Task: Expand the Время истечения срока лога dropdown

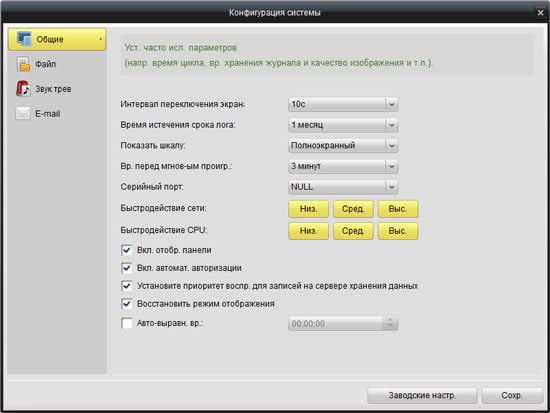Action: (343, 125)
